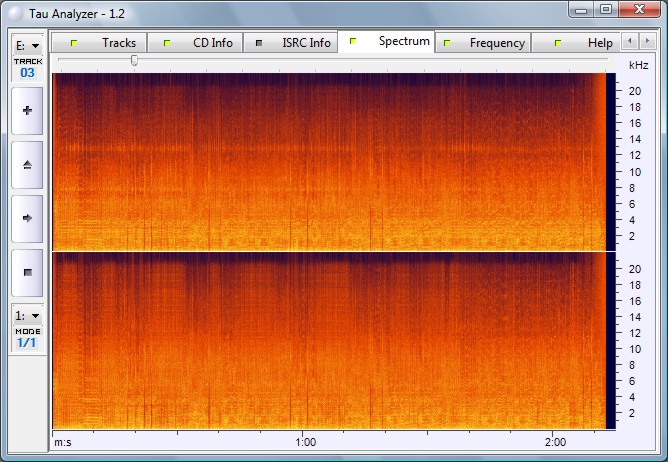Open the E: drive selector dropdown
Image resolution: width=668 pixels, height=462 pixels.
[x=27, y=45]
